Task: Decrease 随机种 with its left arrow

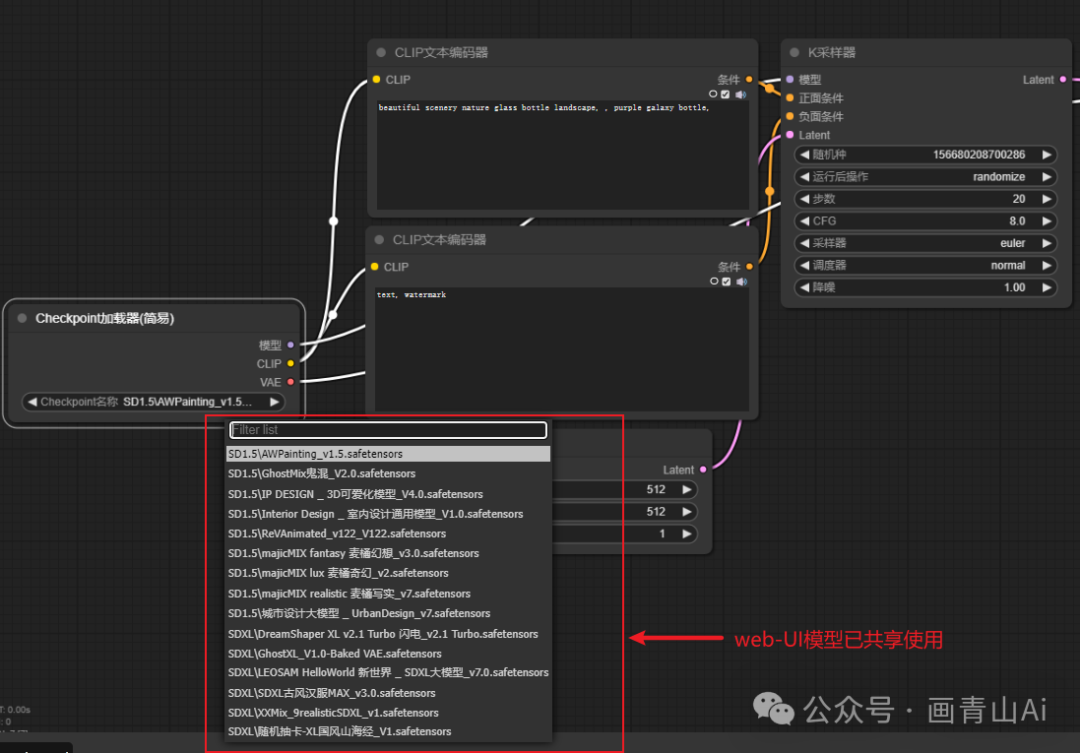Action: tap(804, 155)
